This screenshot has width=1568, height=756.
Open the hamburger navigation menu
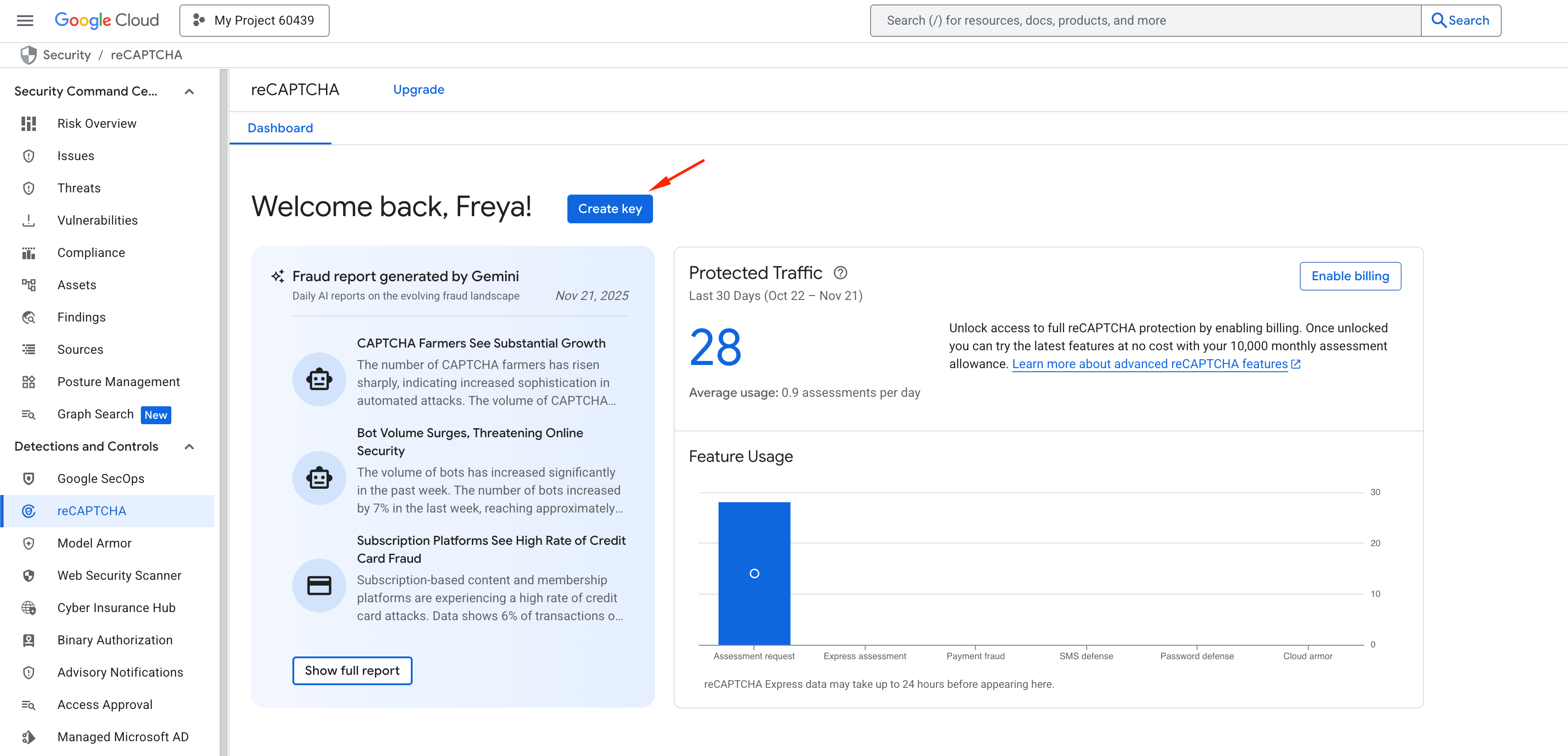[x=25, y=21]
